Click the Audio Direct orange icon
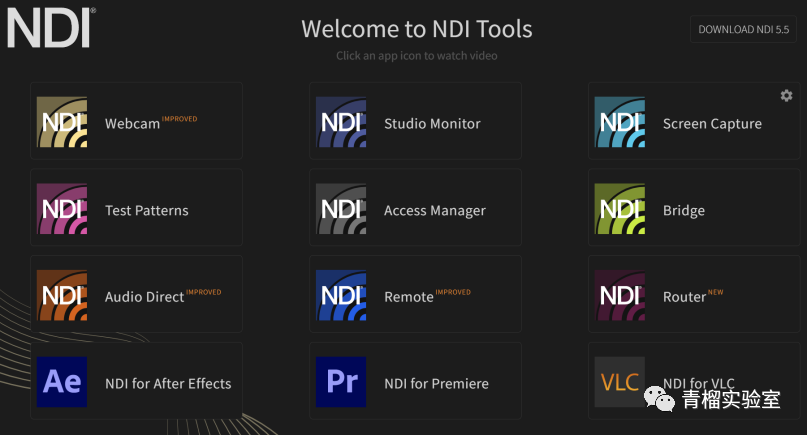Viewport: 807px width, 435px height. click(62, 296)
